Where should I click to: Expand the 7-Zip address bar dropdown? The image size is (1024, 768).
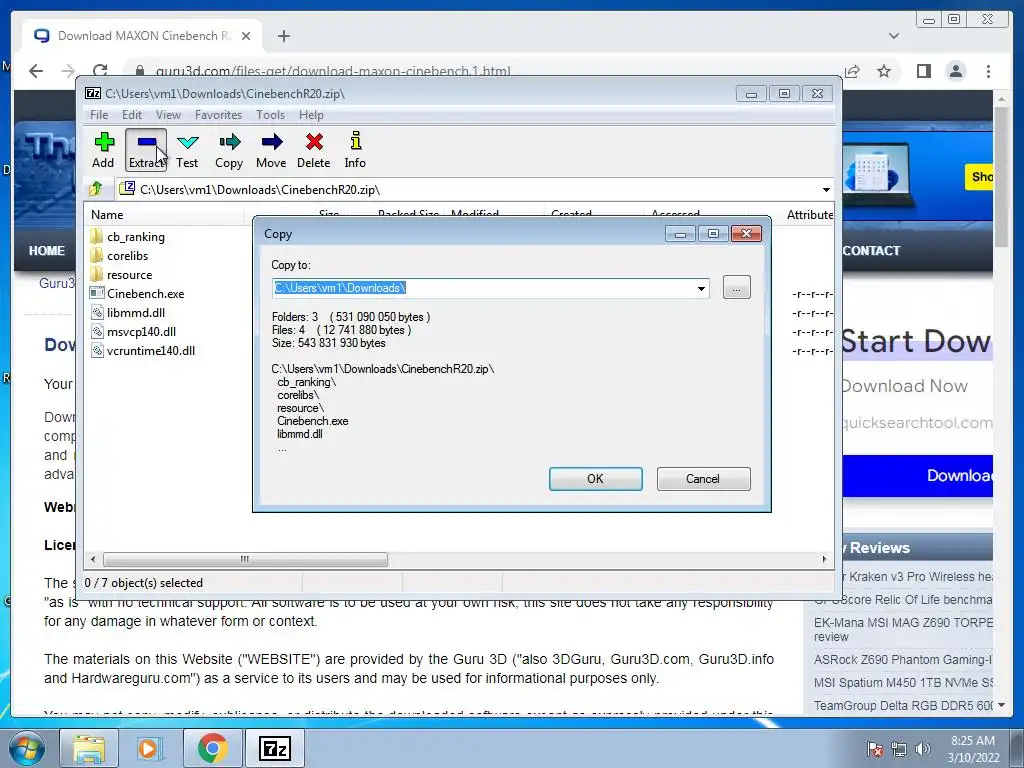click(x=826, y=189)
